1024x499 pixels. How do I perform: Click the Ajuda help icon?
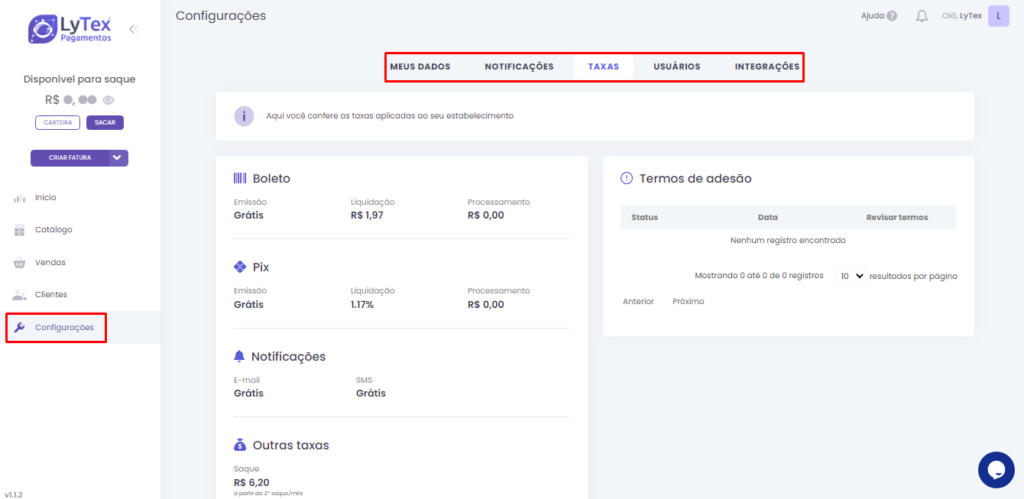(x=891, y=16)
